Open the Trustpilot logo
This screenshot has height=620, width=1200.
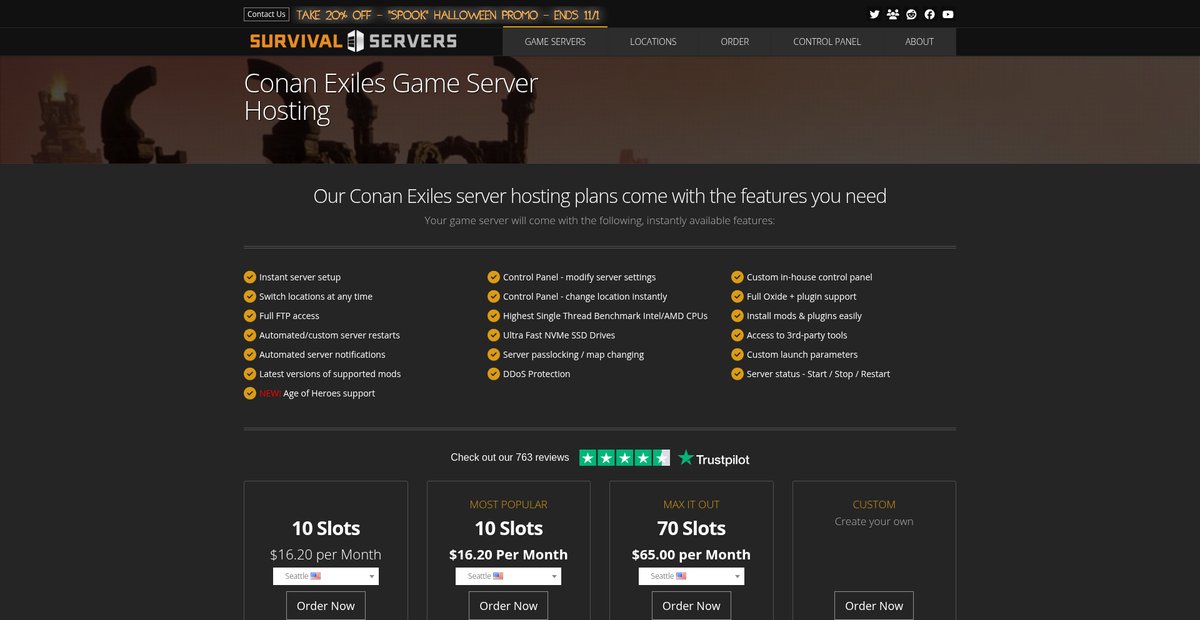pyautogui.click(x=714, y=458)
